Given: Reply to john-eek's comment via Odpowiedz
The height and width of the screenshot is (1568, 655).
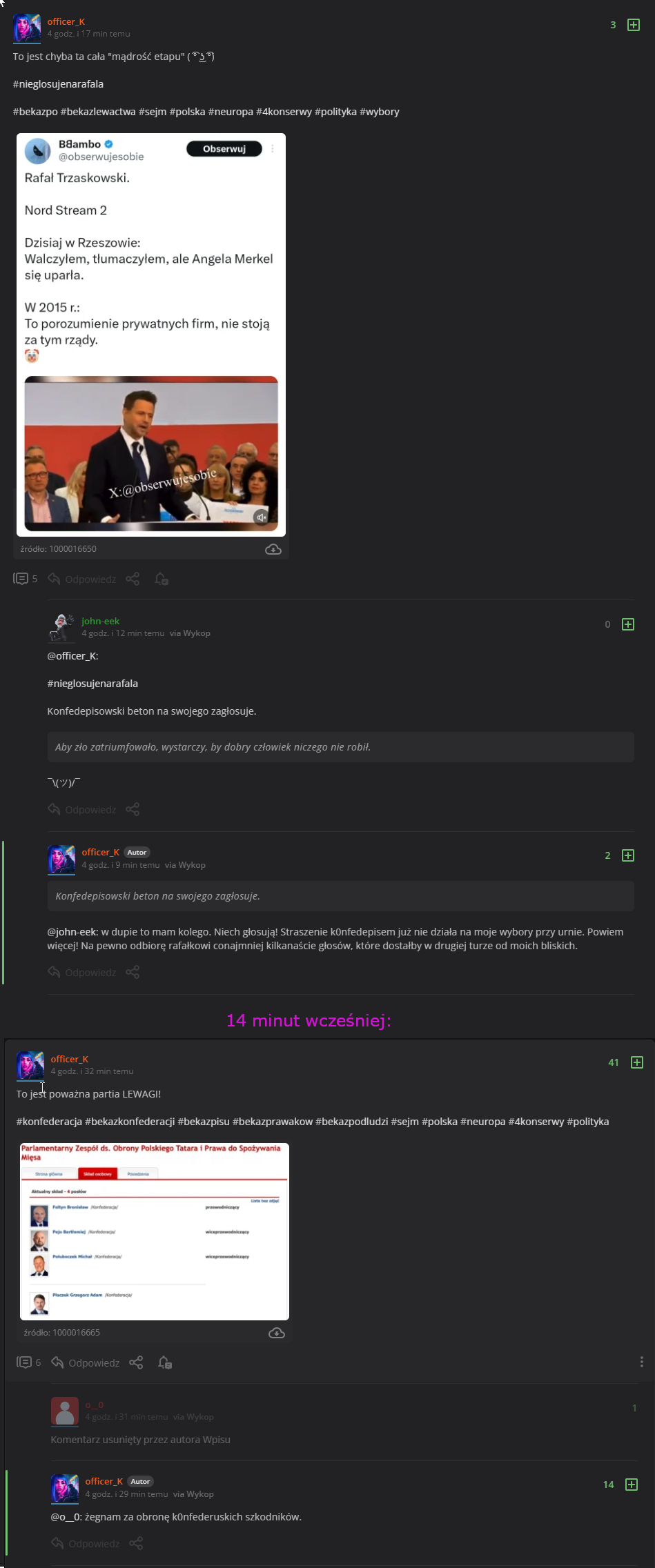Looking at the screenshot, I should (x=81, y=809).
